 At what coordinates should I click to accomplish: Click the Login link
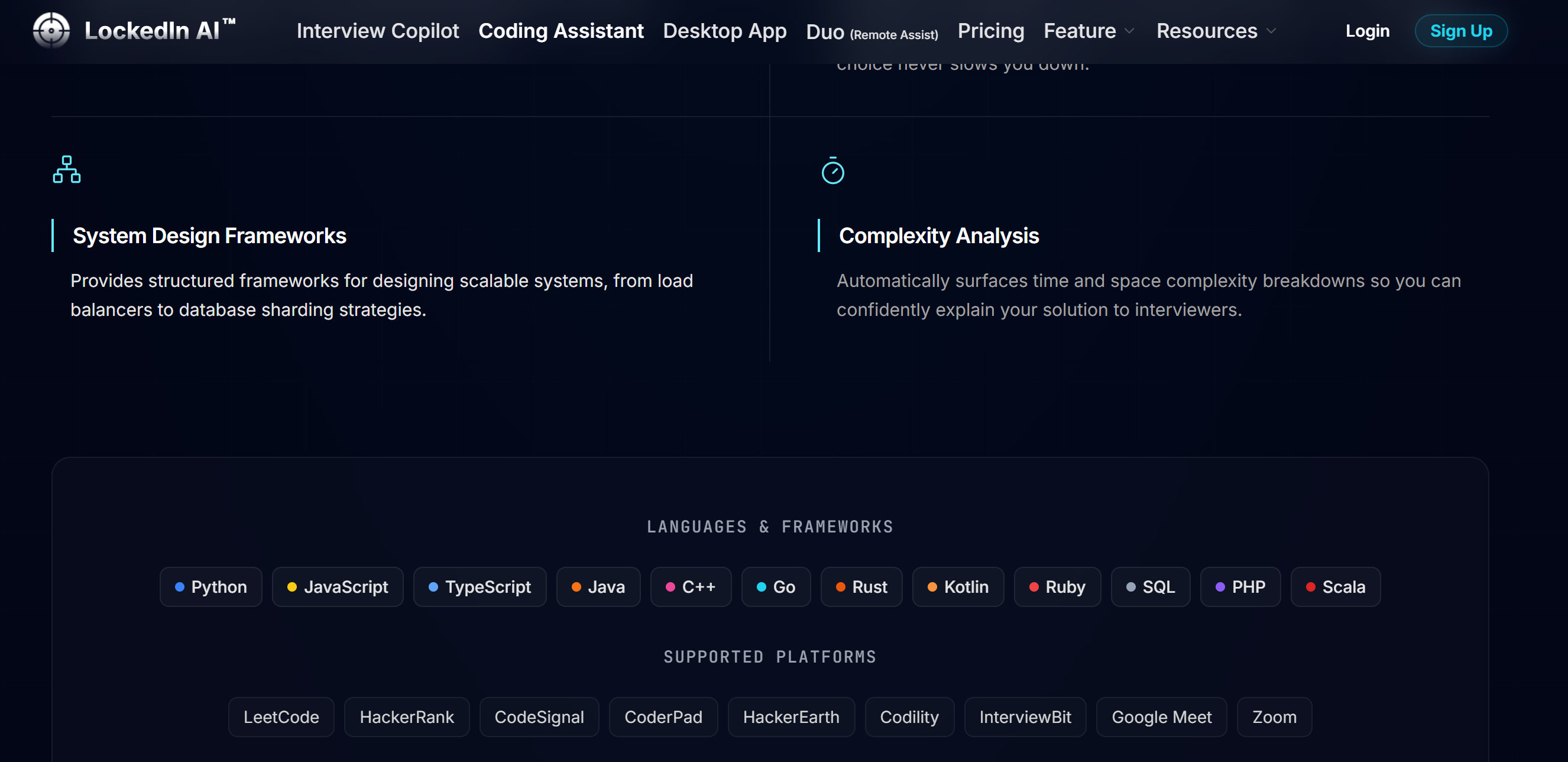pos(1367,30)
